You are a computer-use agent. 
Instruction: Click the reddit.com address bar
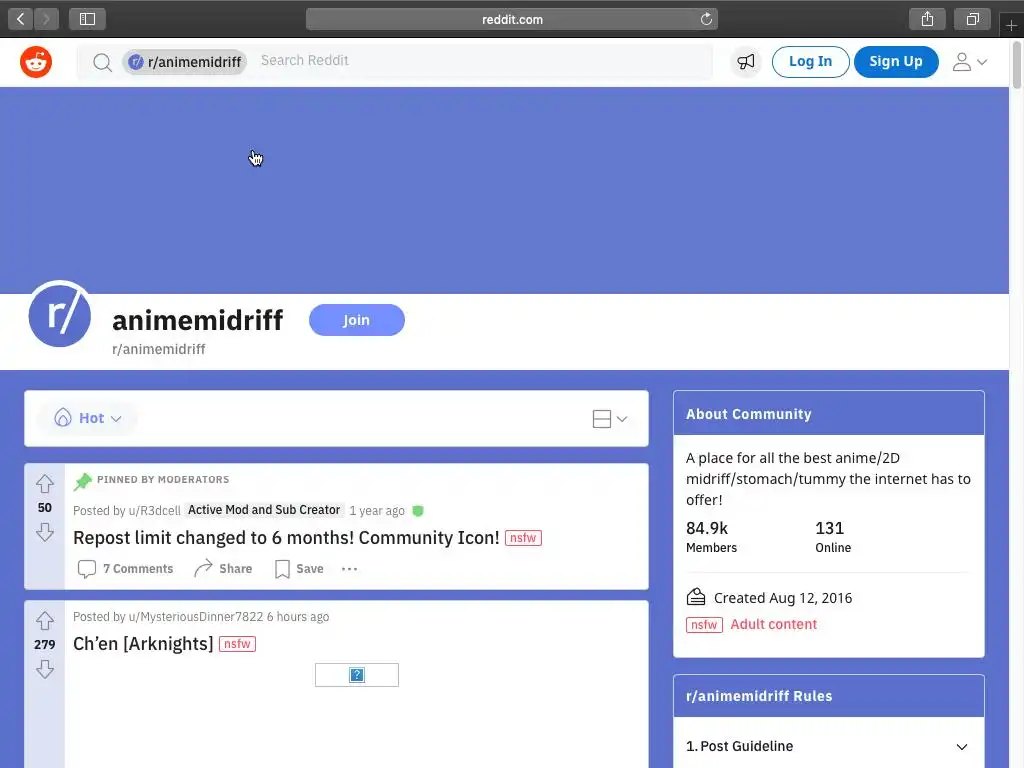[x=512, y=19]
